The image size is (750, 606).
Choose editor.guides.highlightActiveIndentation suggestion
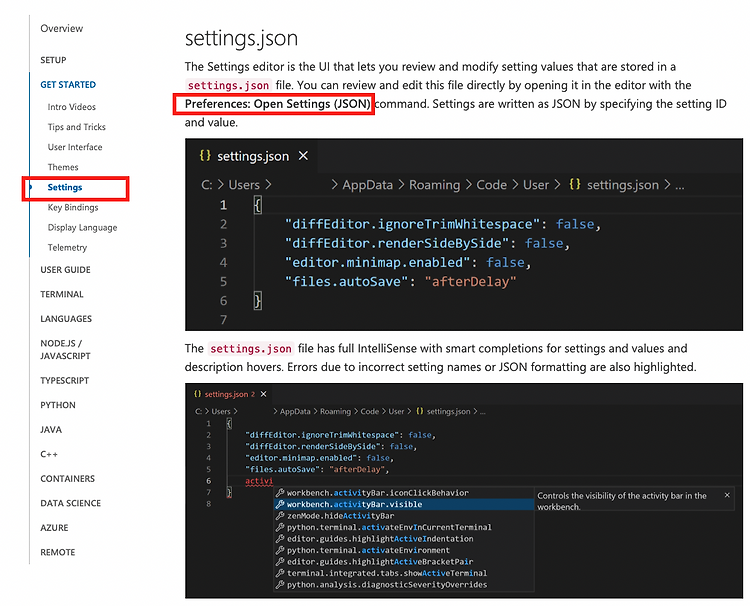(403, 539)
